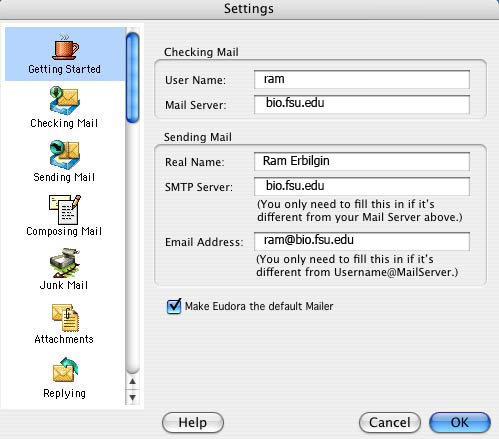Open the Junk Mail settings icon
The height and width of the screenshot is (439, 499).
pyautogui.click(x=64, y=263)
